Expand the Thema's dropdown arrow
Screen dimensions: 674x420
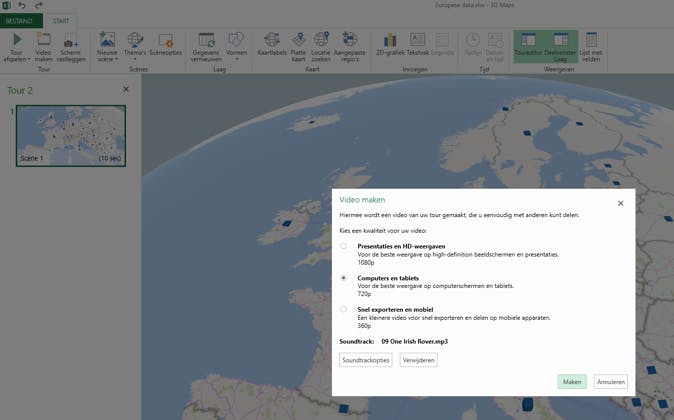(135, 59)
